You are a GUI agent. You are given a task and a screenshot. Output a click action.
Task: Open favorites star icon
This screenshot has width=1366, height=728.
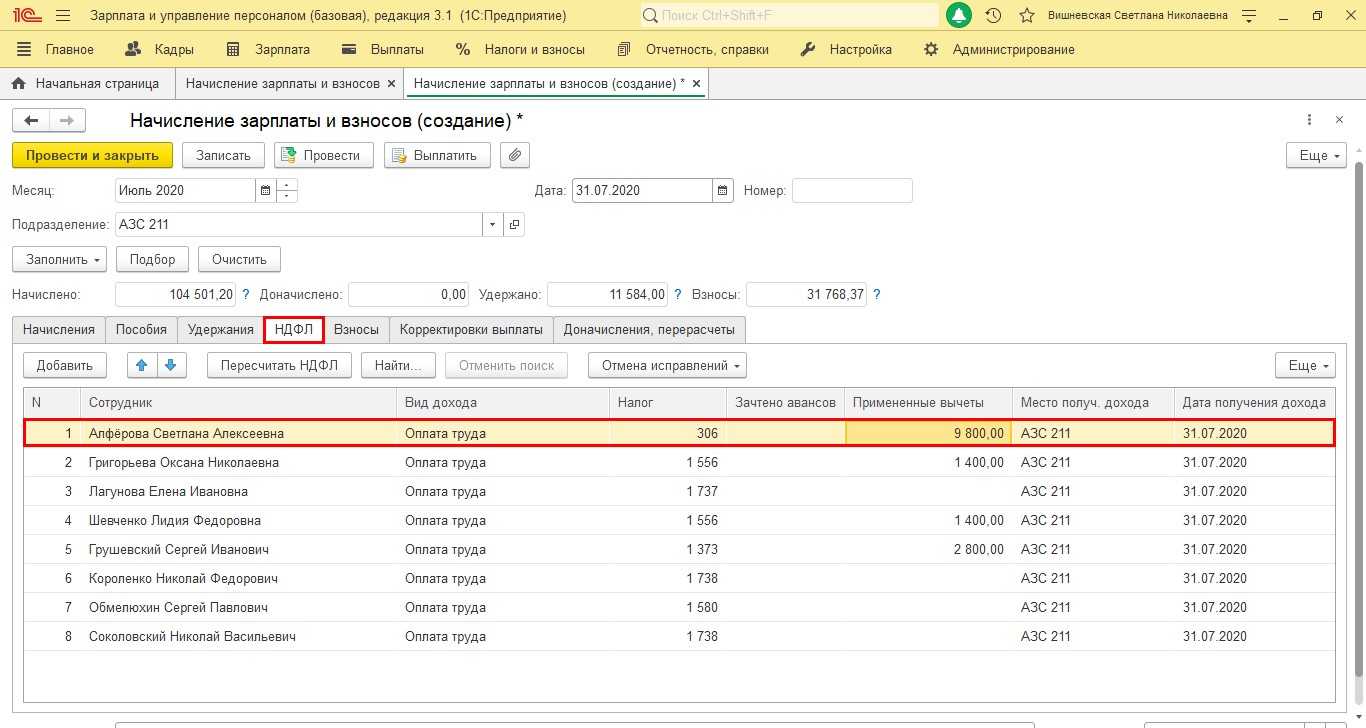pyautogui.click(x=1026, y=16)
